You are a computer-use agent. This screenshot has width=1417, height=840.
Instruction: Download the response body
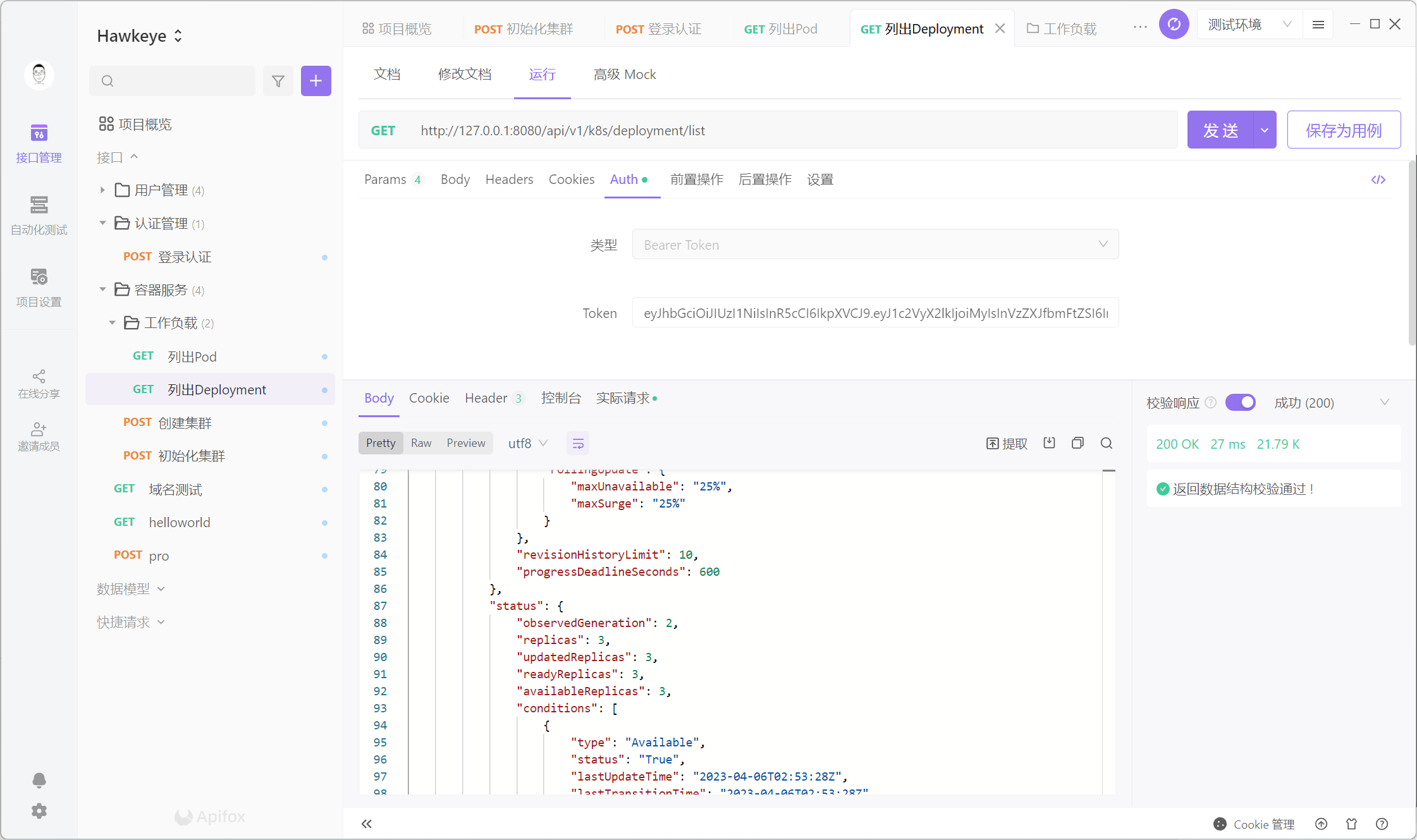coord(1050,443)
